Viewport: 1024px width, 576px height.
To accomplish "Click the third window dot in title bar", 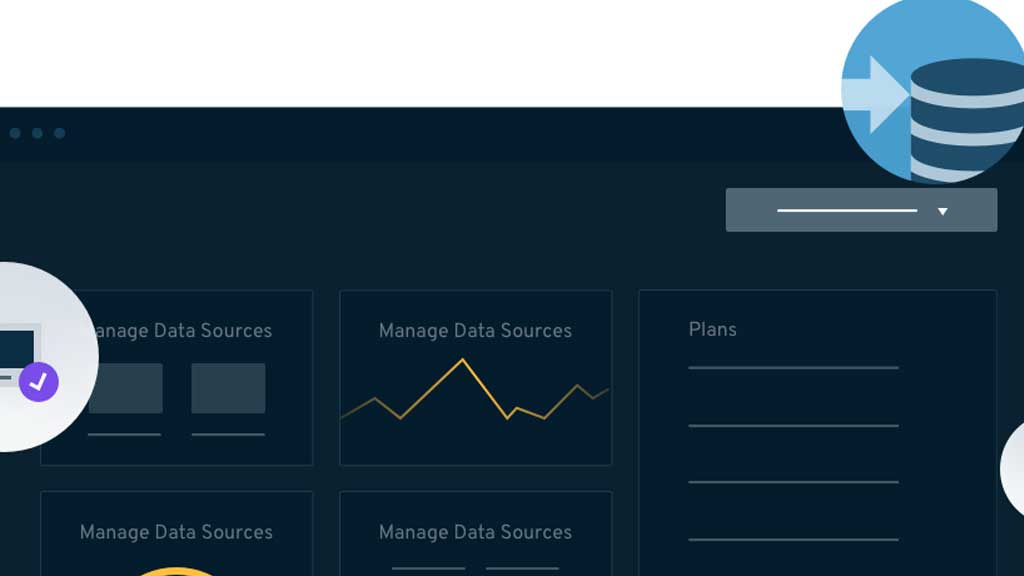I will point(59,133).
